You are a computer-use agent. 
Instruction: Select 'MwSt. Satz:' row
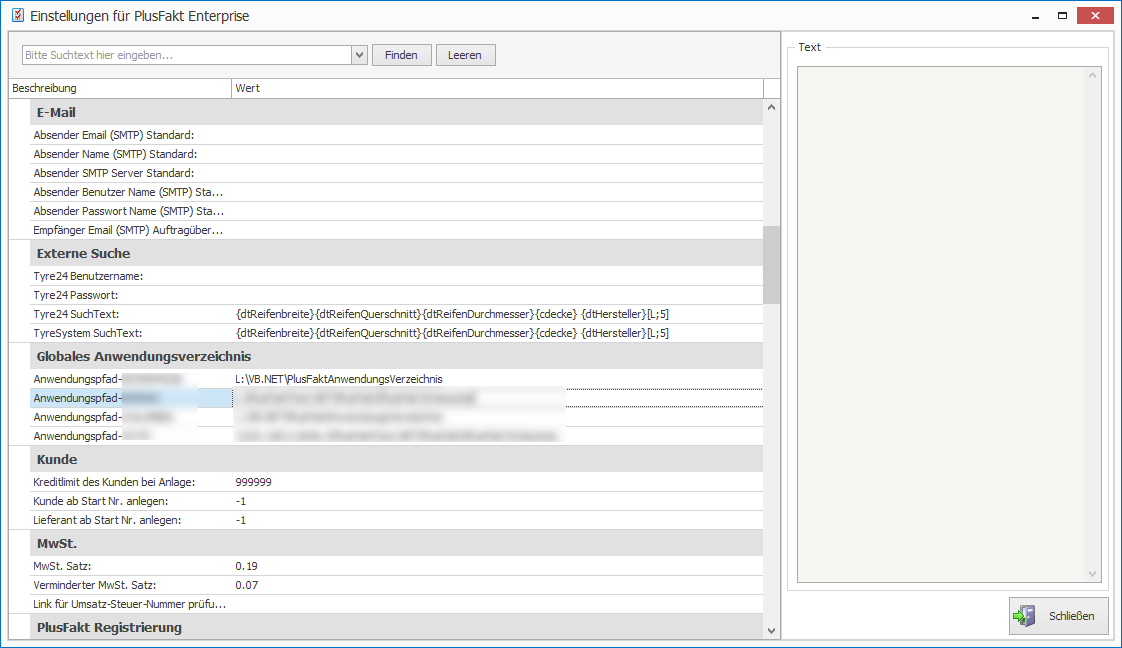coord(396,566)
